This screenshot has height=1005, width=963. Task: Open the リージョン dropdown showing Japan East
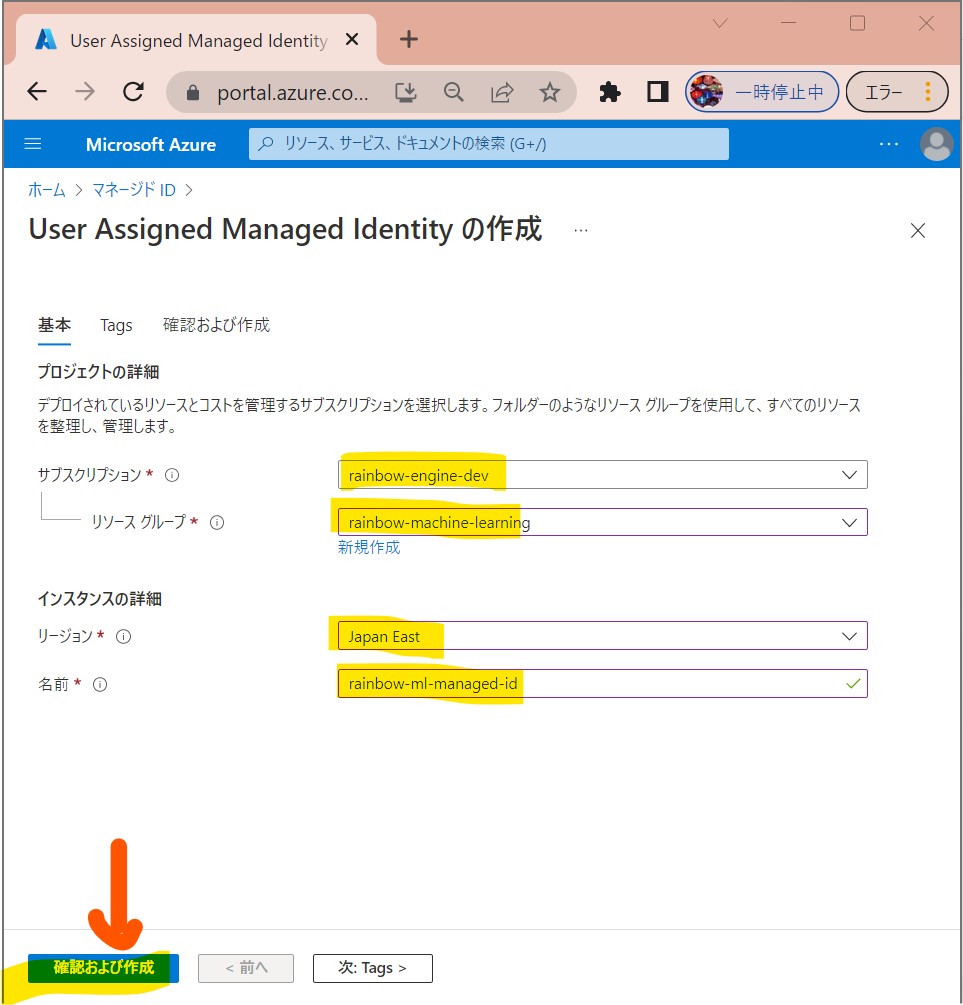pos(603,636)
